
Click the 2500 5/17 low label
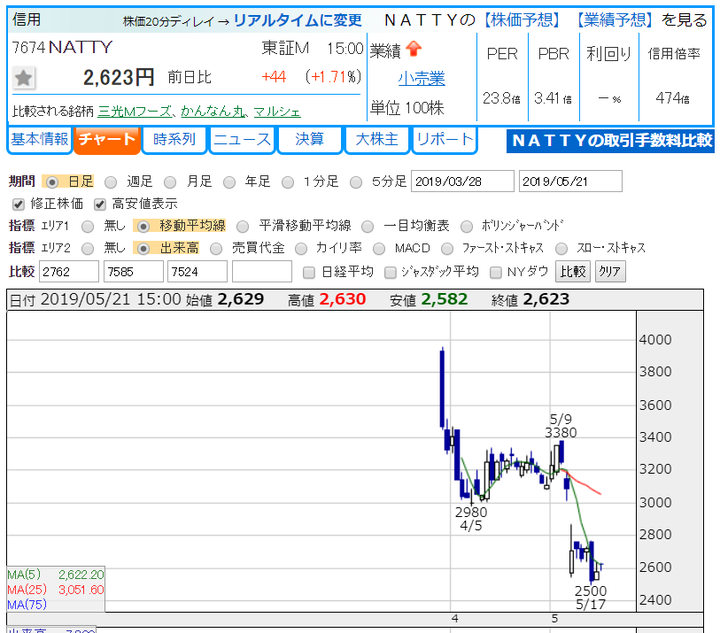591,597
